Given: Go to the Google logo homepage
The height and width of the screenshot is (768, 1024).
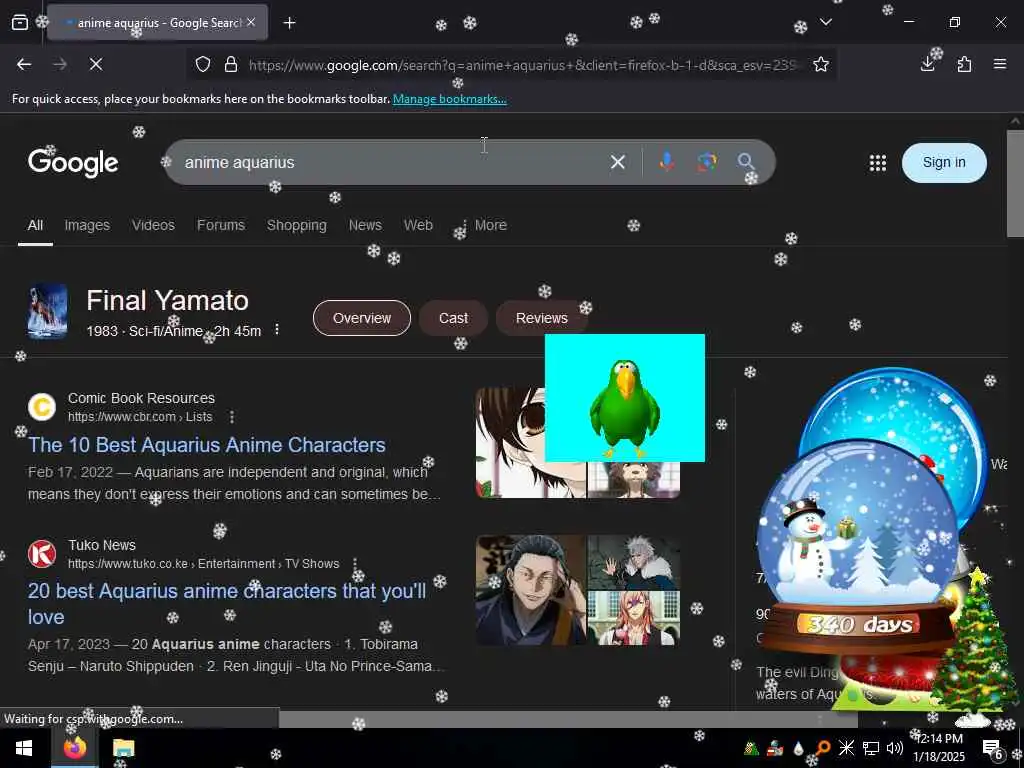Looking at the screenshot, I should point(73,163).
